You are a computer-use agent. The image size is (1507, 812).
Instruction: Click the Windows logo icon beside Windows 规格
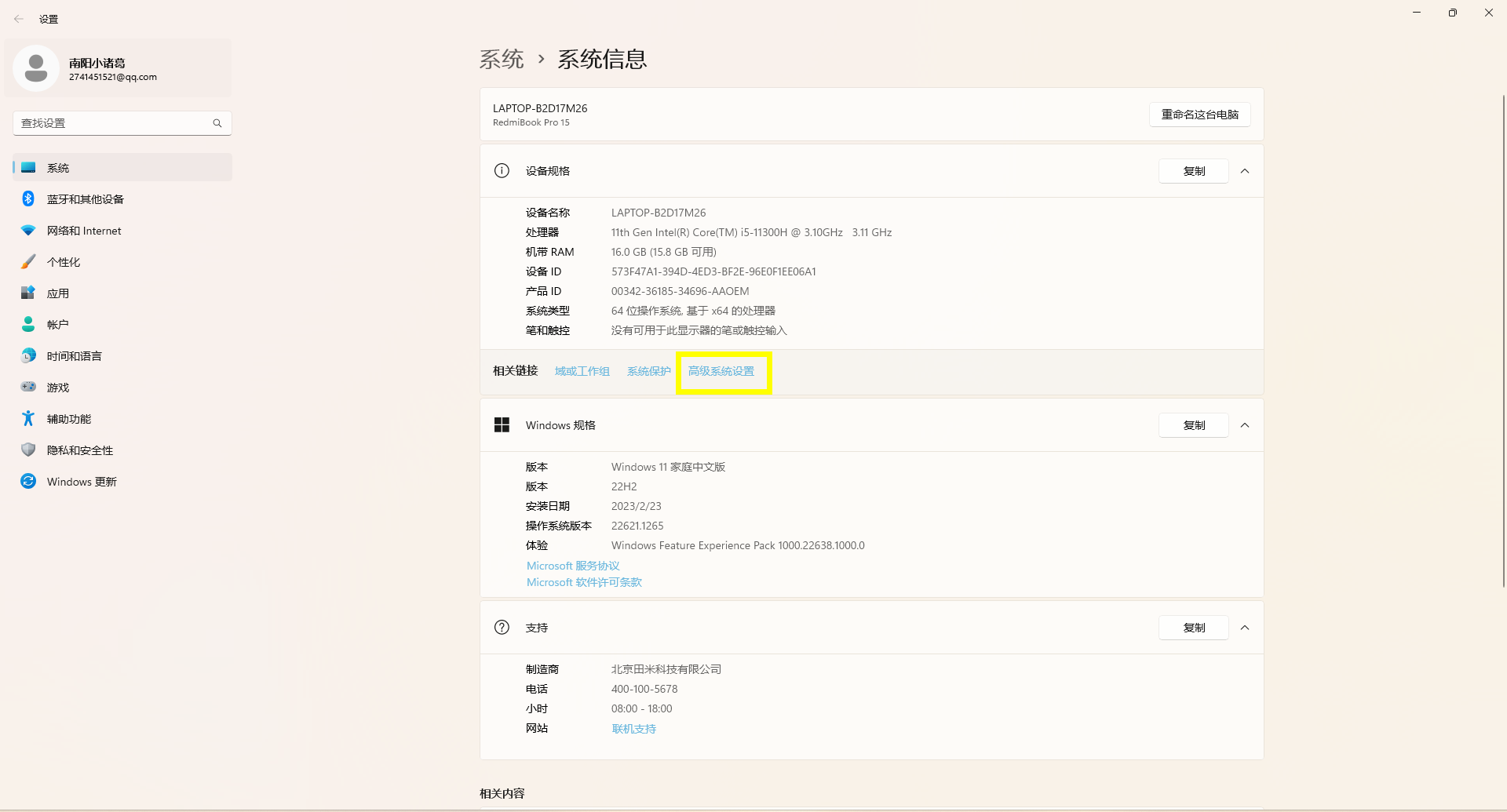pyautogui.click(x=502, y=425)
